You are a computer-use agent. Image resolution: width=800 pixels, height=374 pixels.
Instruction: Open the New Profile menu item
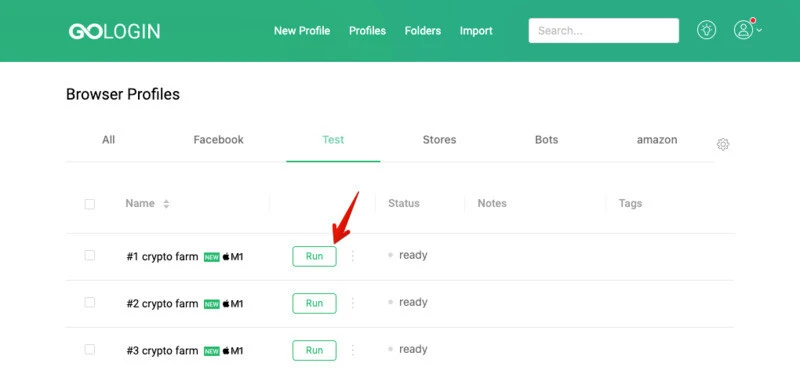point(302,31)
